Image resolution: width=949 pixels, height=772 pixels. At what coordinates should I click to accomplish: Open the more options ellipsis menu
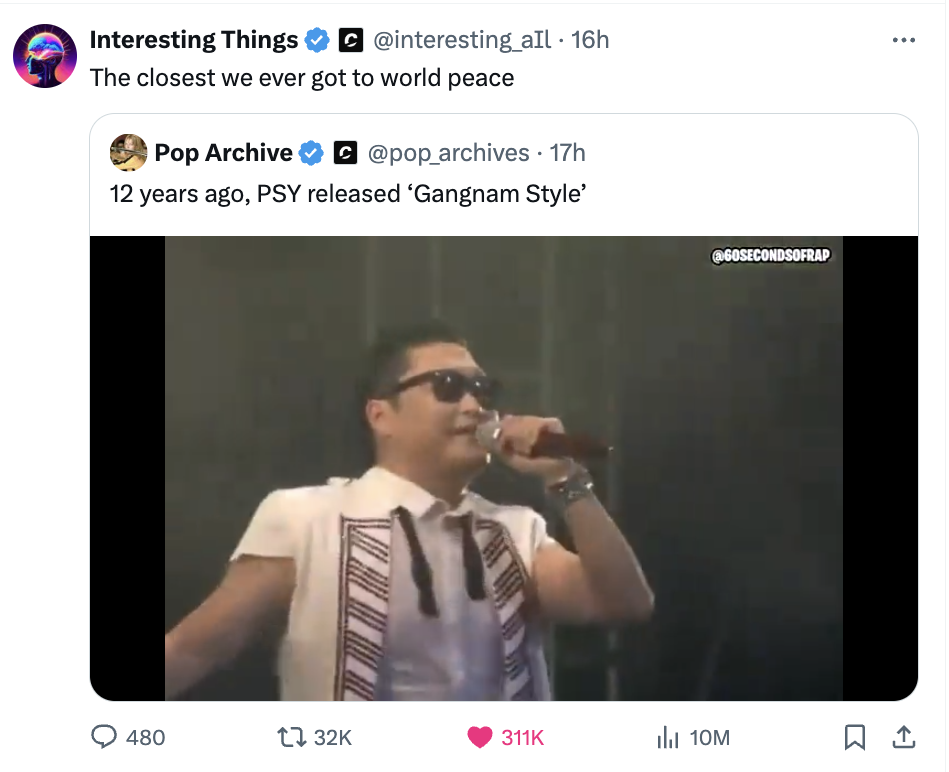tap(903, 38)
